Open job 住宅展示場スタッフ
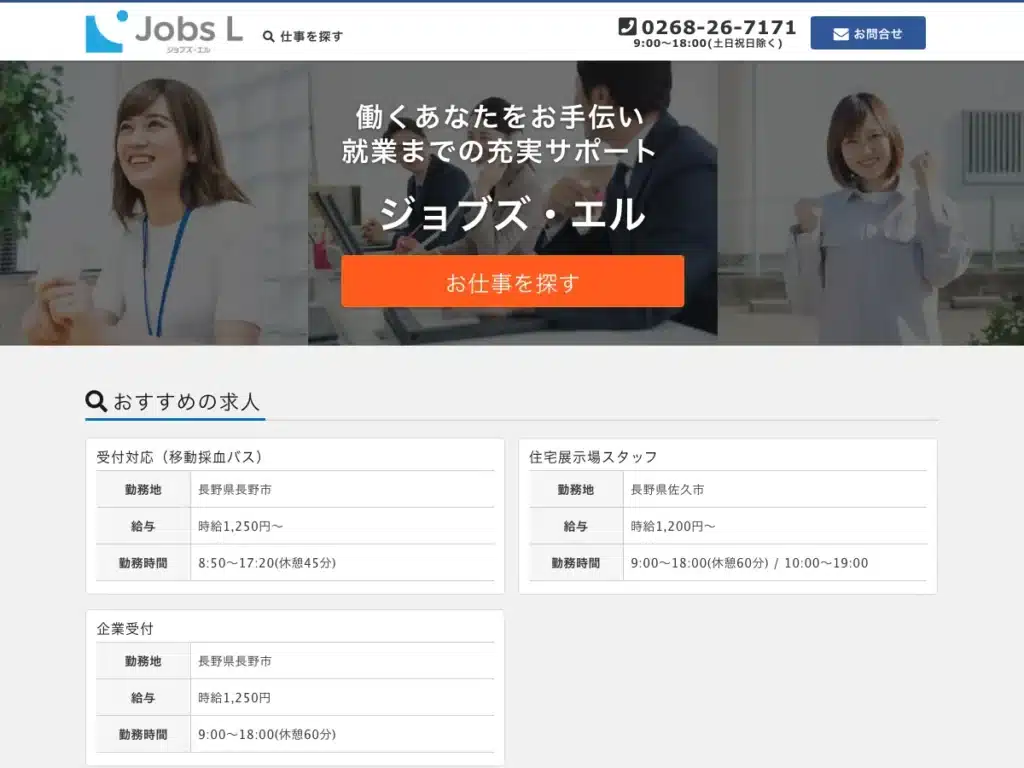This screenshot has height=768, width=1024. tap(593, 457)
